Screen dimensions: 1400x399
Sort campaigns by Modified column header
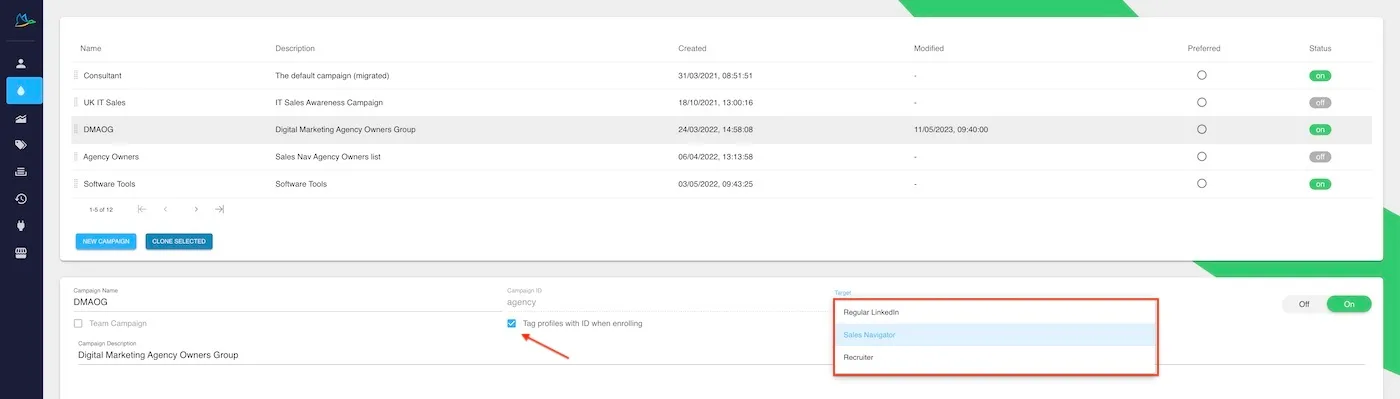[x=929, y=48]
